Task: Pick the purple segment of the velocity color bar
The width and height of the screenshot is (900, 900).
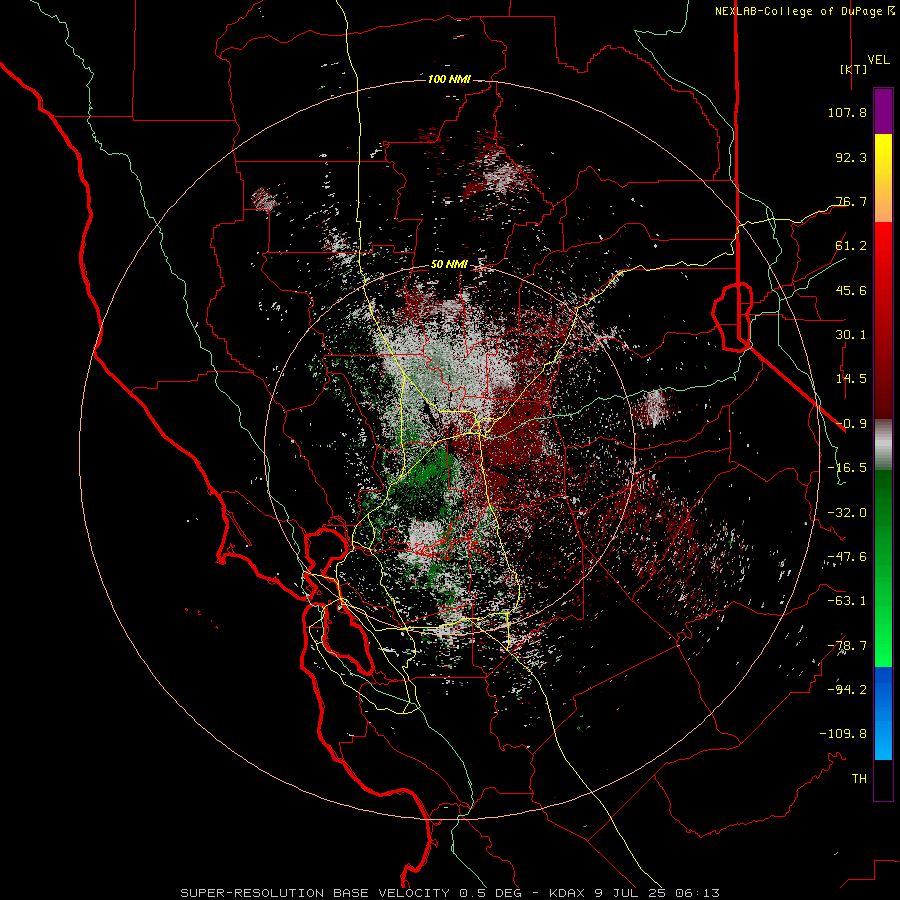Action: pos(883,111)
